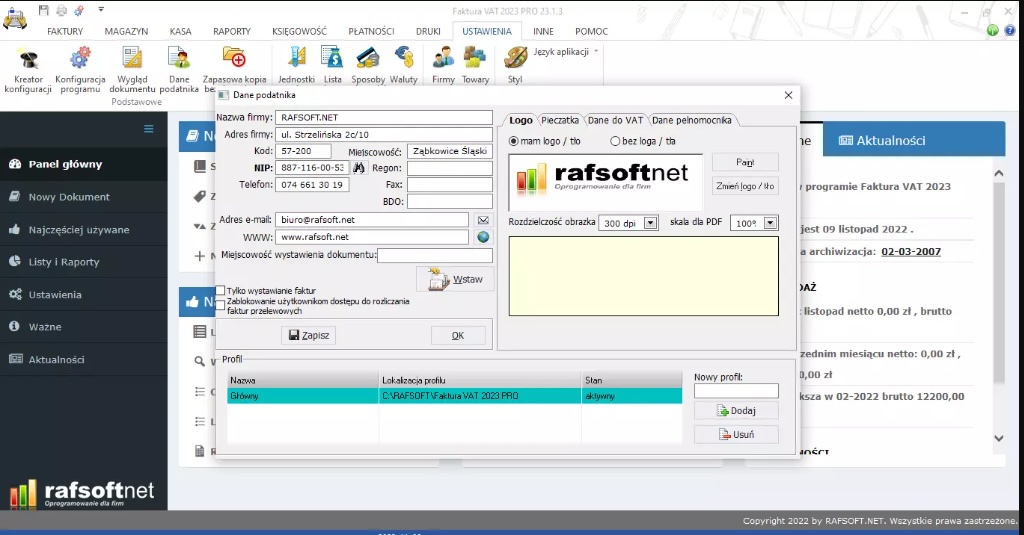Open Ustawienia in sidebar
1024x535 pixels.
[84, 295]
